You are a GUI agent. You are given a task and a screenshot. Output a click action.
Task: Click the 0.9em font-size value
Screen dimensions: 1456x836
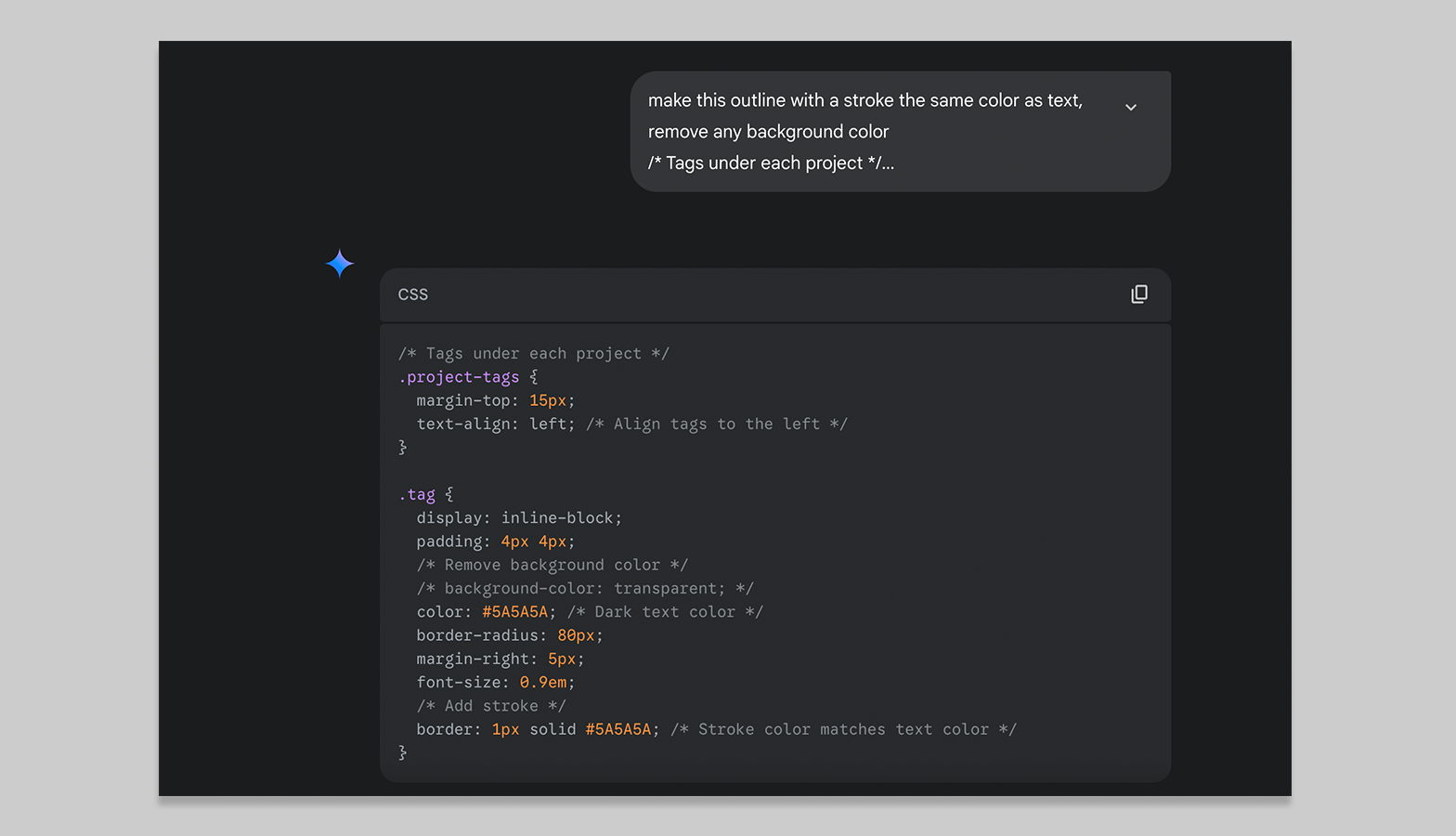543,683
